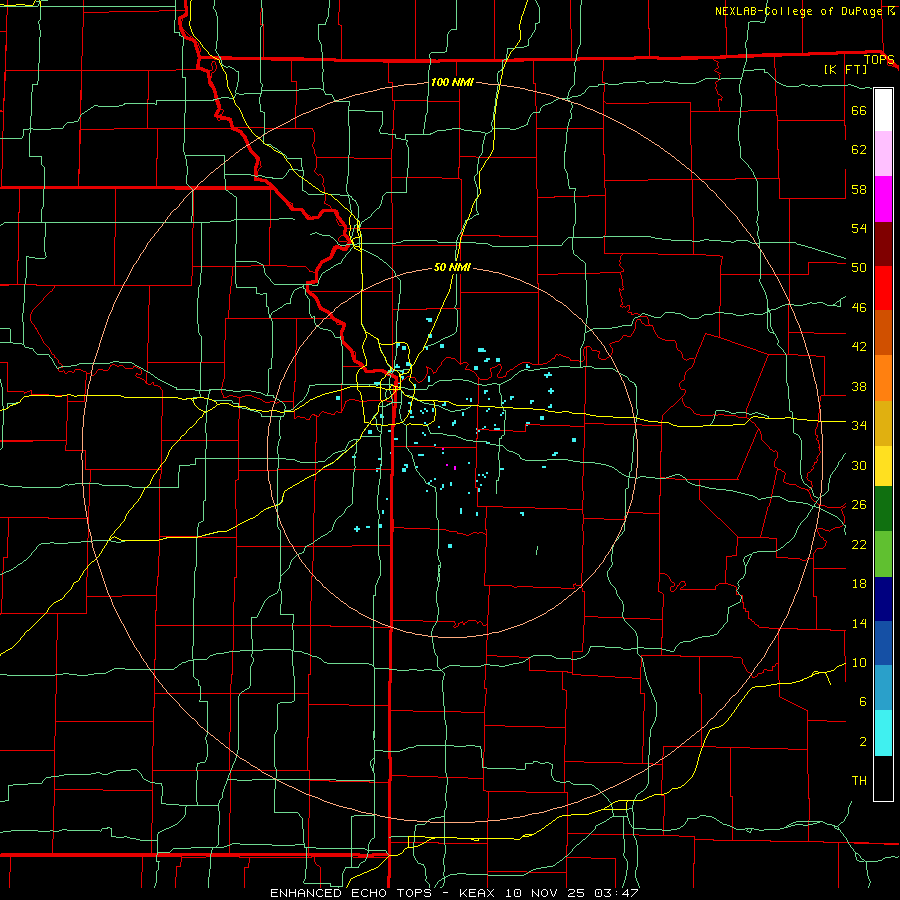Viewport: 900px width, 900px height.
Task: Click the legend value '46'
Action: tap(859, 308)
